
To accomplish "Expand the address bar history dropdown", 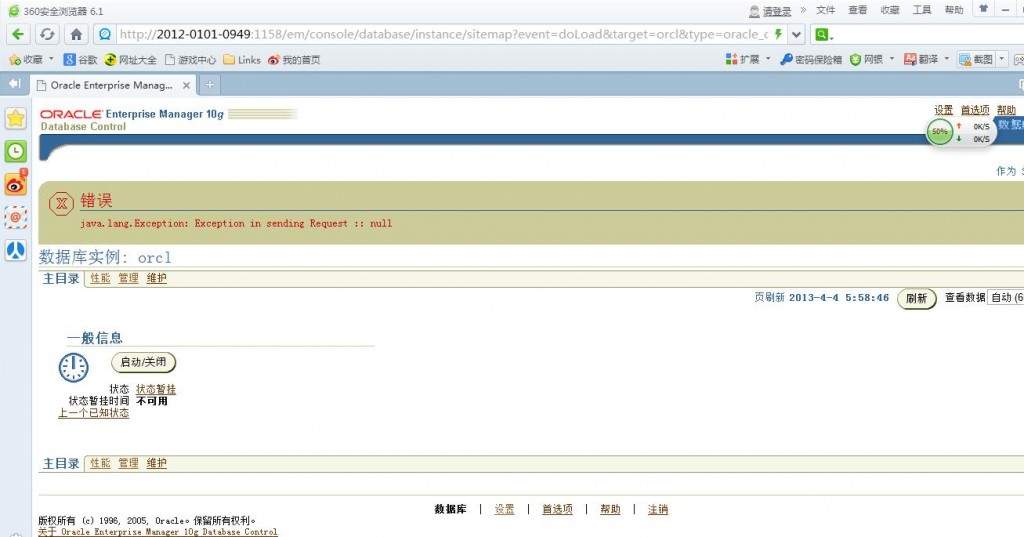I will pos(796,34).
